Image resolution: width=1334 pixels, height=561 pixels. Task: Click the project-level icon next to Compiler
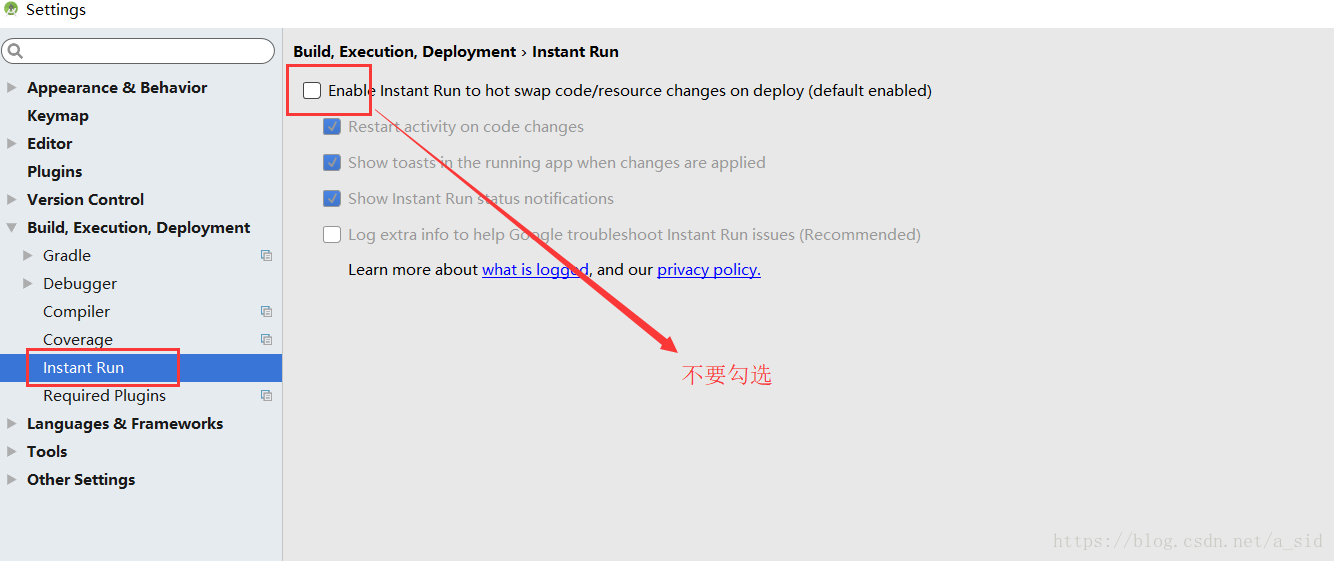tap(266, 312)
